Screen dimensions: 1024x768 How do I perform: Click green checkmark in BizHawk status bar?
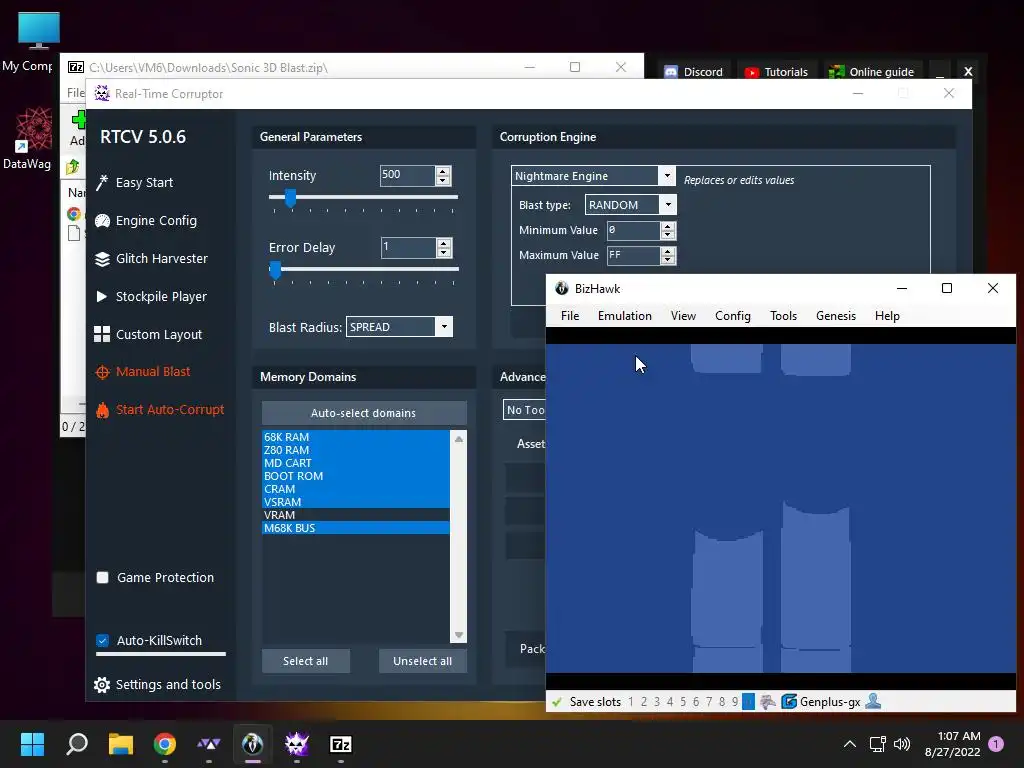tap(557, 702)
